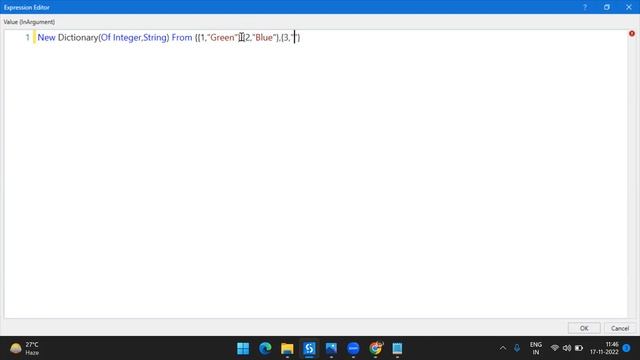Click the OK button

584,328
